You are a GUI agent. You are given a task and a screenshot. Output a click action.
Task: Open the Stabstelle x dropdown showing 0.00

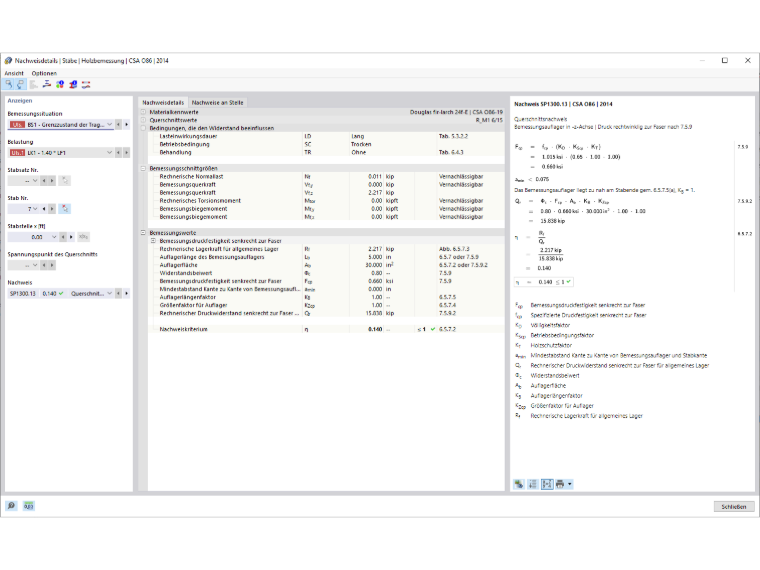coord(54,237)
